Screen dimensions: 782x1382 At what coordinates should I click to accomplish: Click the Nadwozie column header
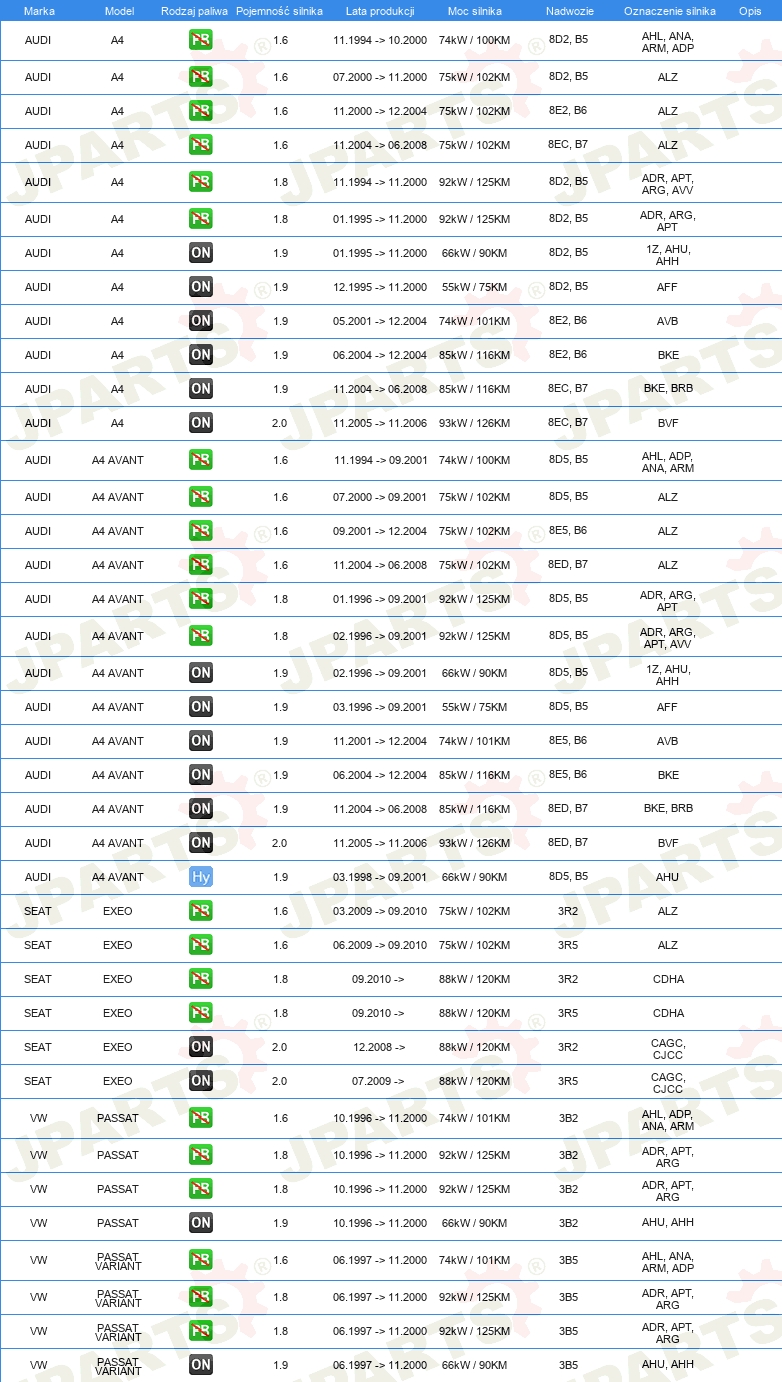tap(570, 11)
